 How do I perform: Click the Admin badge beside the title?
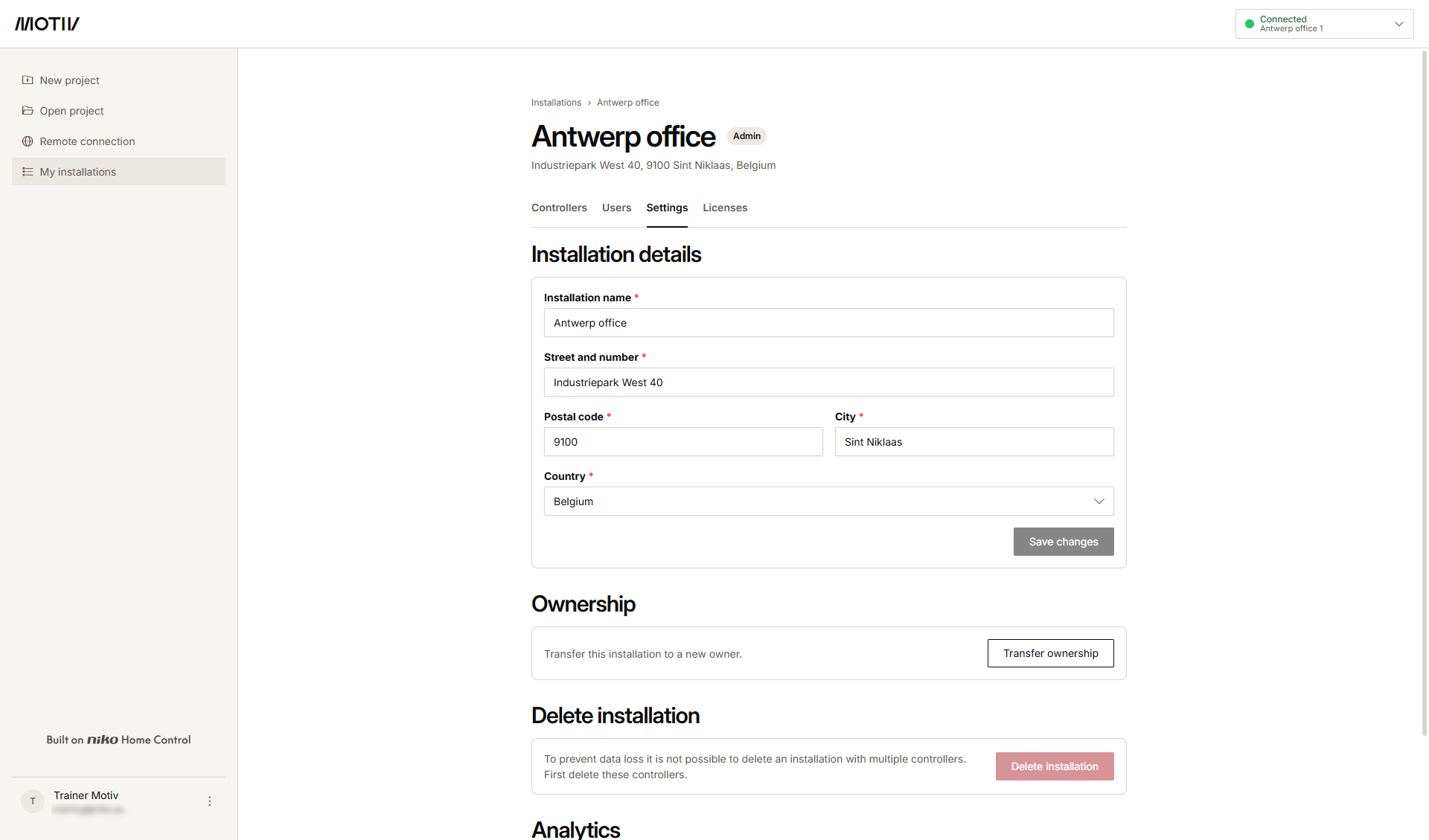[747, 136]
